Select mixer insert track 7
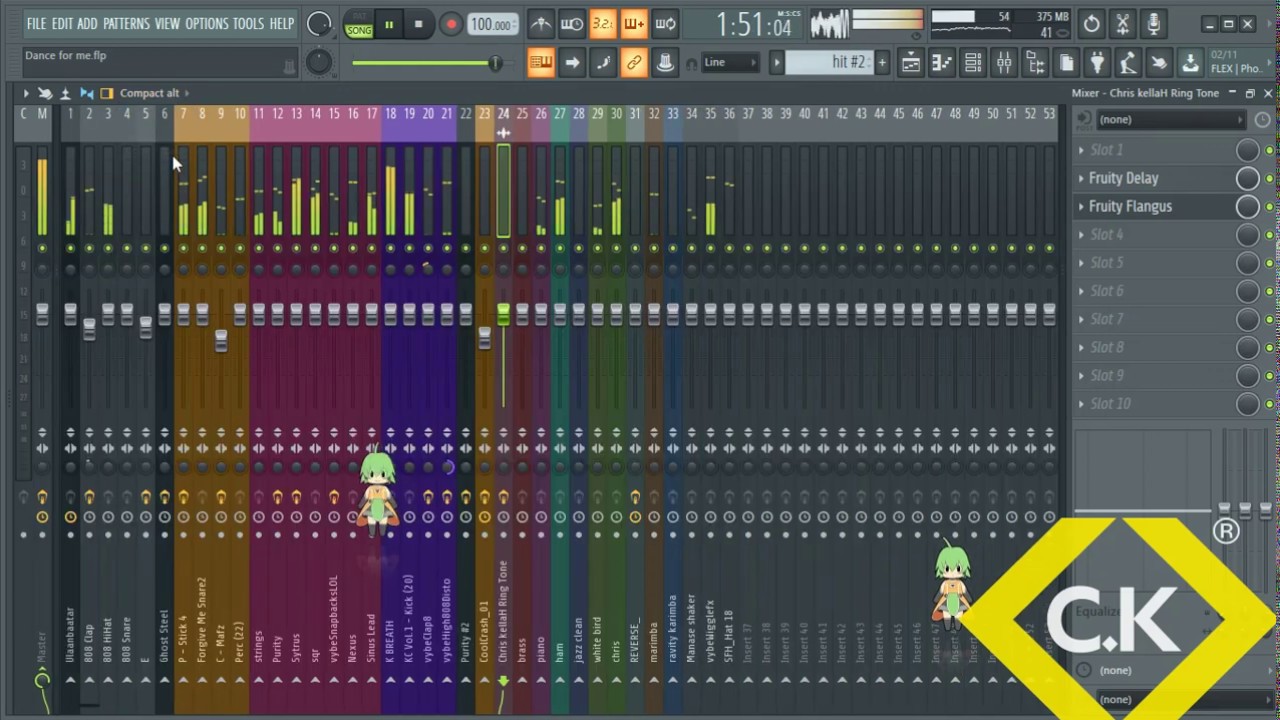1280x720 pixels. click(183, 114)
